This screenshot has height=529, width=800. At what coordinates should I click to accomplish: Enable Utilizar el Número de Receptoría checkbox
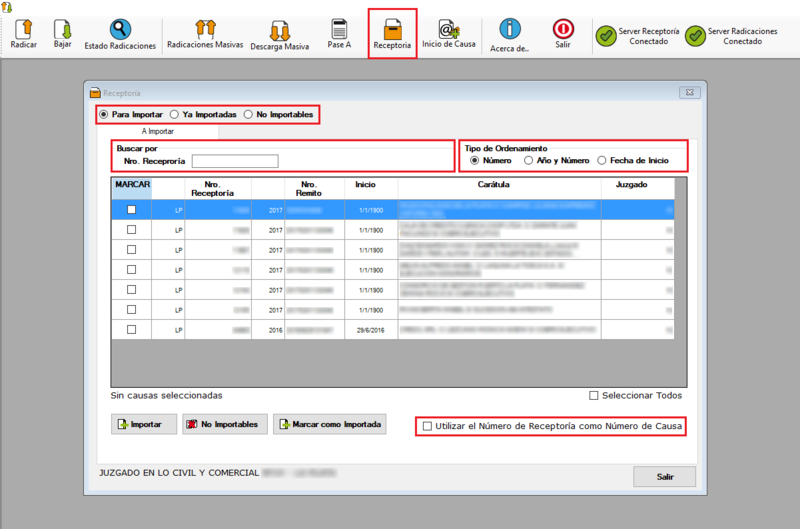[427, 426]
